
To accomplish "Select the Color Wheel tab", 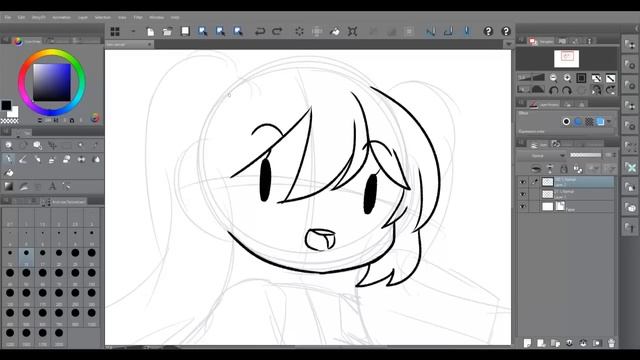I will (x=28, y=41).
